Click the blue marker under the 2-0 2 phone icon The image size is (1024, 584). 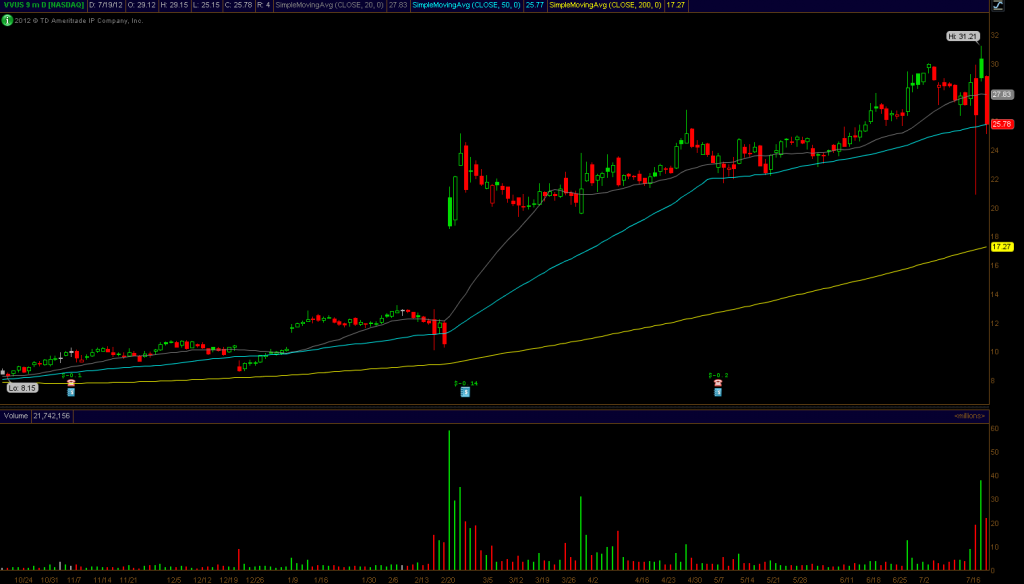pyautogui.click(x=718, y=392)
